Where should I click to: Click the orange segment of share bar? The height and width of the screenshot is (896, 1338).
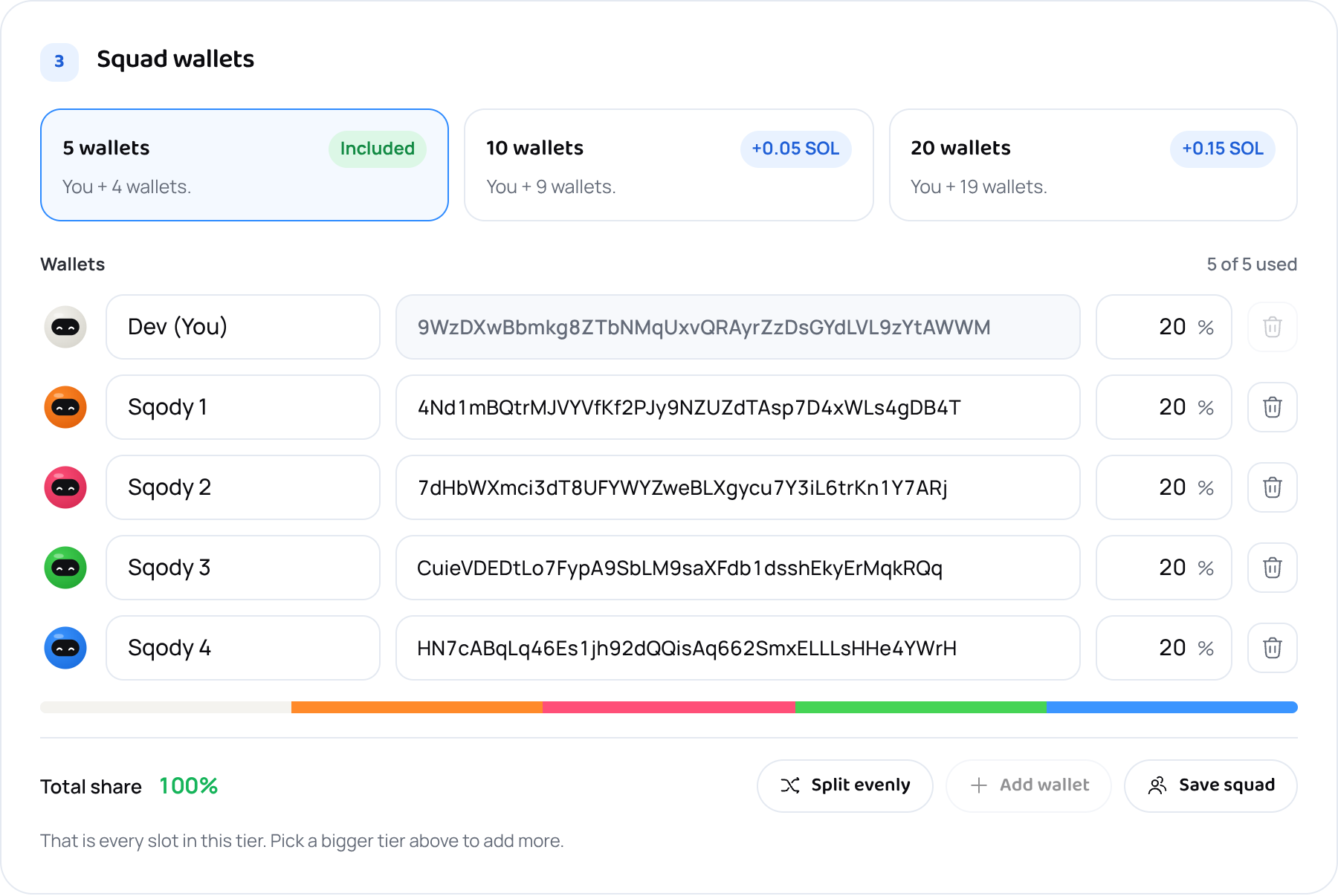coord(417,707)
